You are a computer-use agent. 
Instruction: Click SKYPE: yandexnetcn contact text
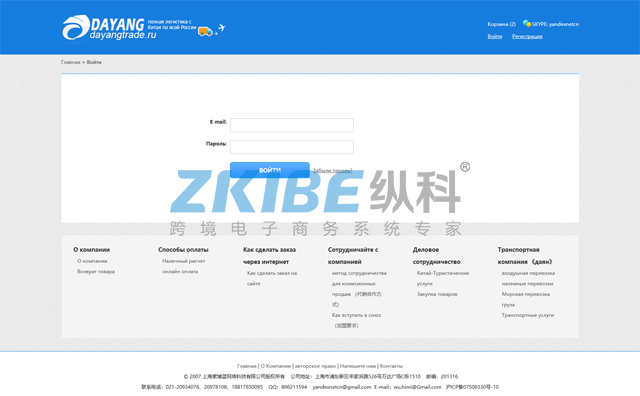click(x=555, y=24)
